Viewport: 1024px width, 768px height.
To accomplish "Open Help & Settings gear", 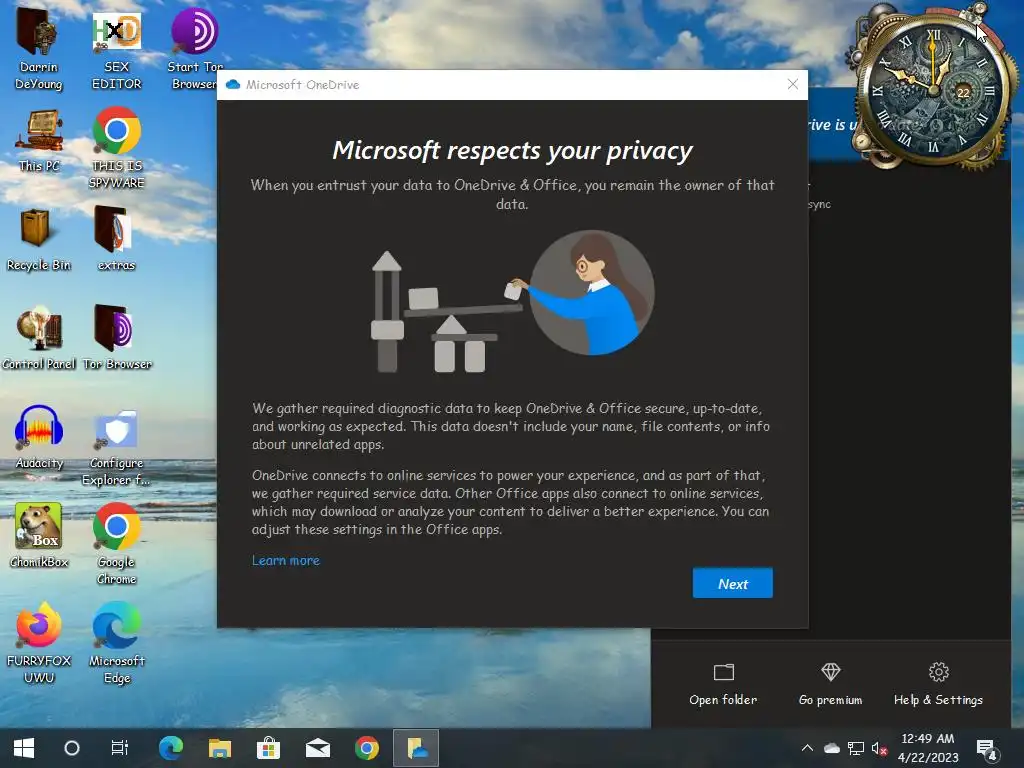I will [x=938, y=684].
